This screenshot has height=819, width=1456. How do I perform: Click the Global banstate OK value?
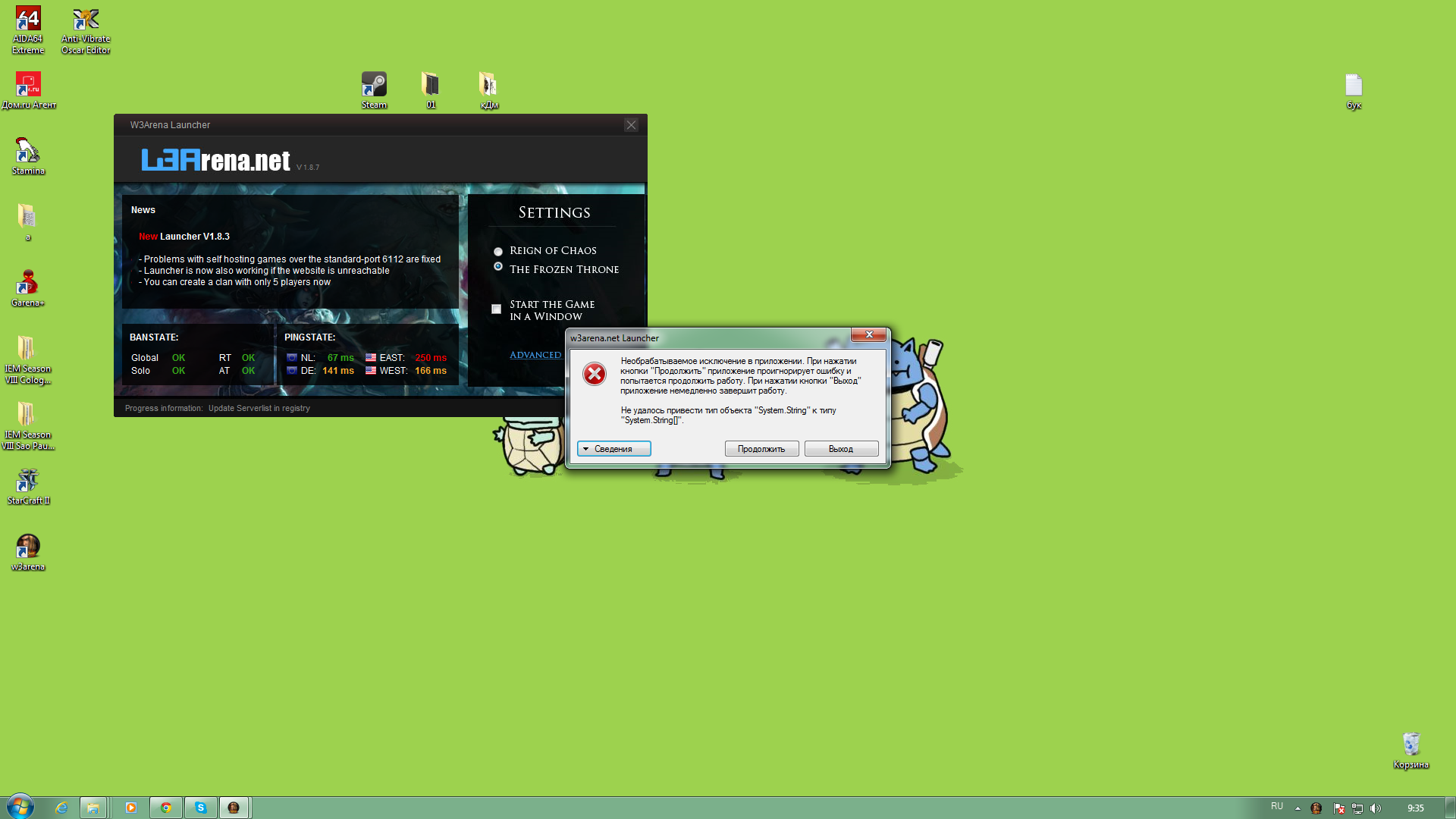pos(178,358)
